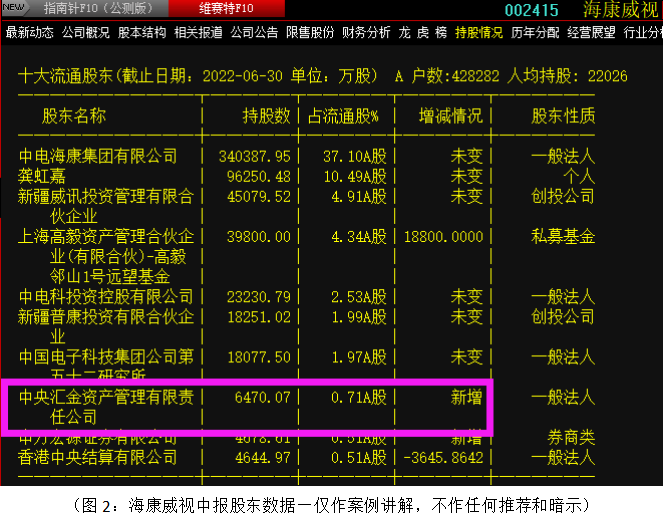Select shareholder 中央汇金资产管理有限责任公司
The width and height of the screenshot is (663, 520).
106,407
